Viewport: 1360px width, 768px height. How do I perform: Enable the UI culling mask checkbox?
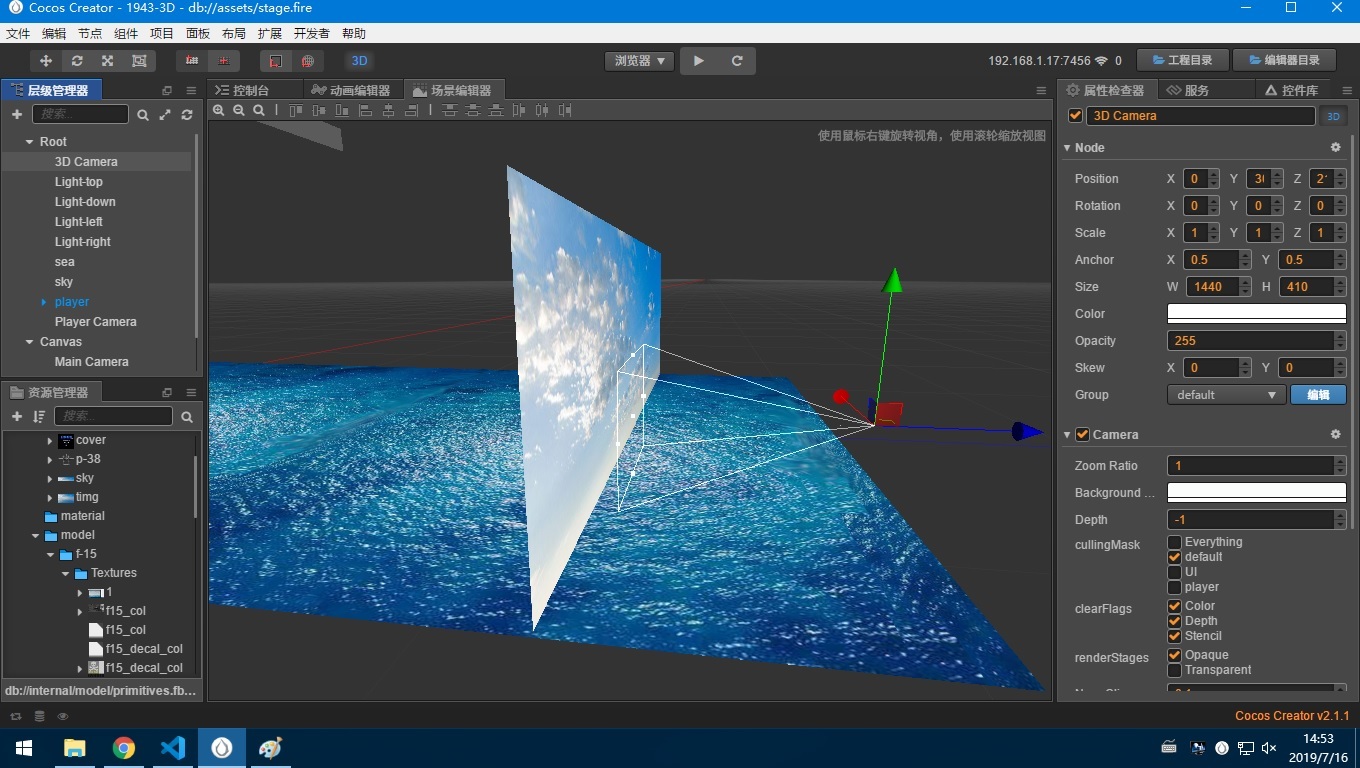click(x=1175, y=572)
